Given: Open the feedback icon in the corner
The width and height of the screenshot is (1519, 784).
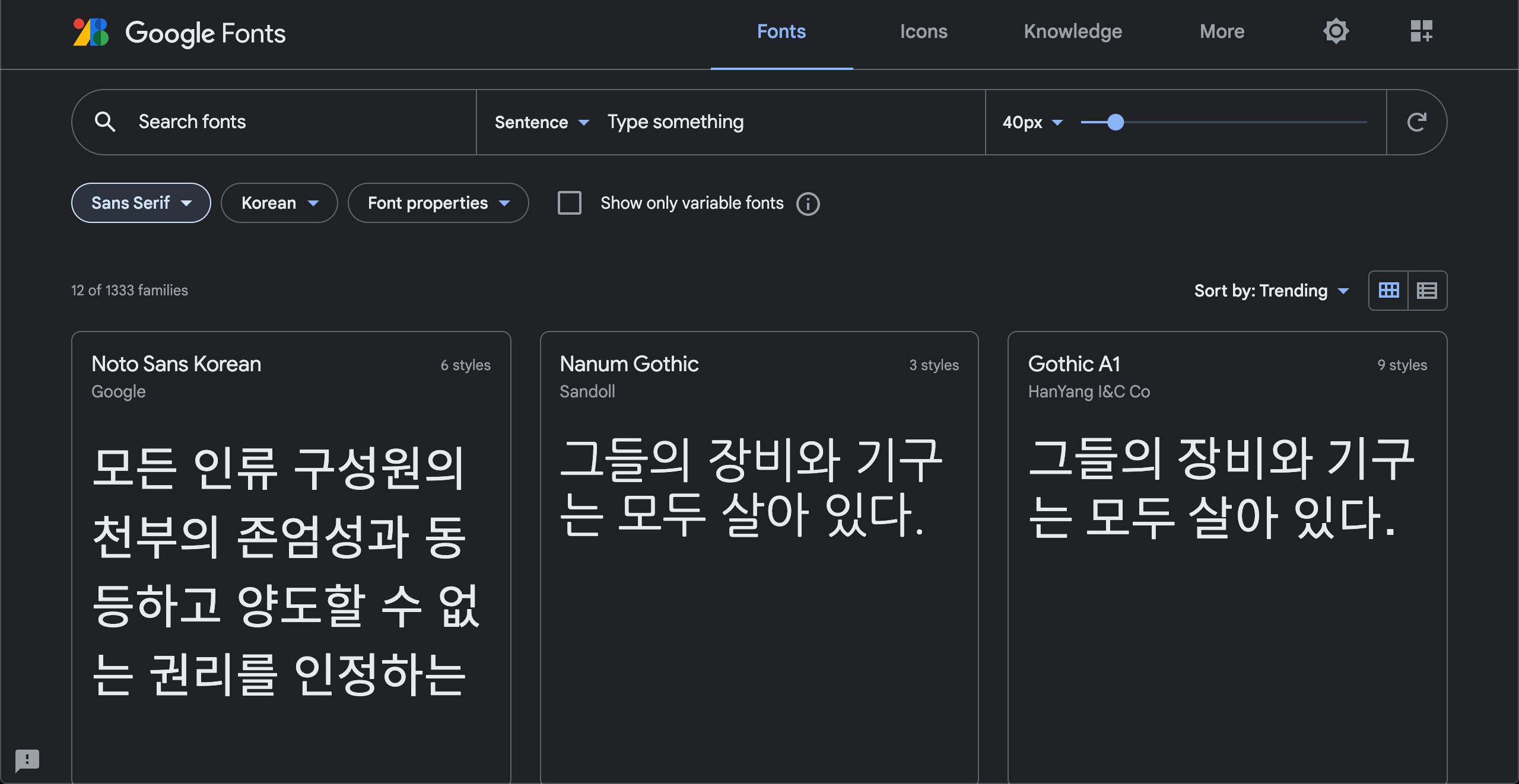Looking at the screenshot, I should click(x=27, y=760).
